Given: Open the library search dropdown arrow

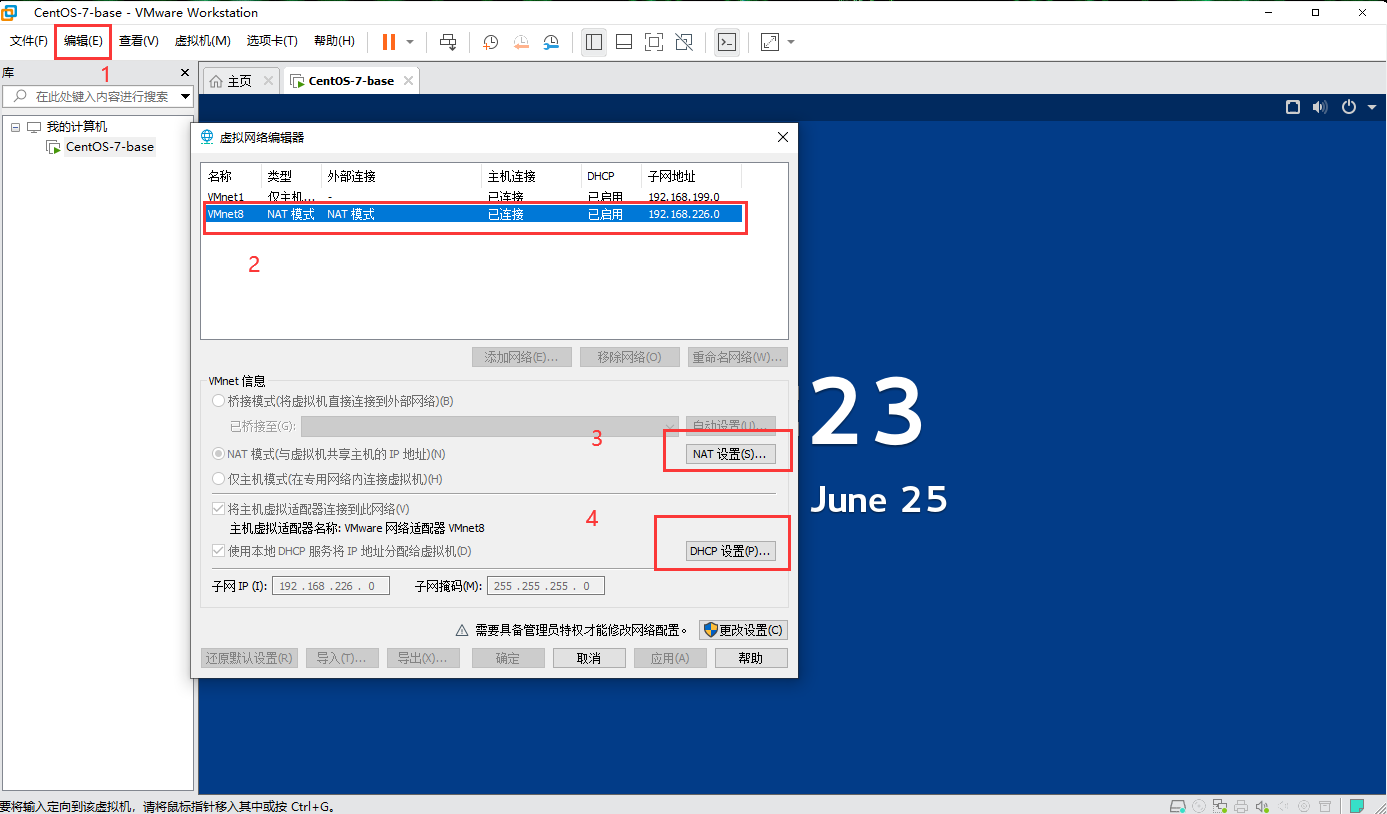Looking at the screenshot, I should point(185,97).
